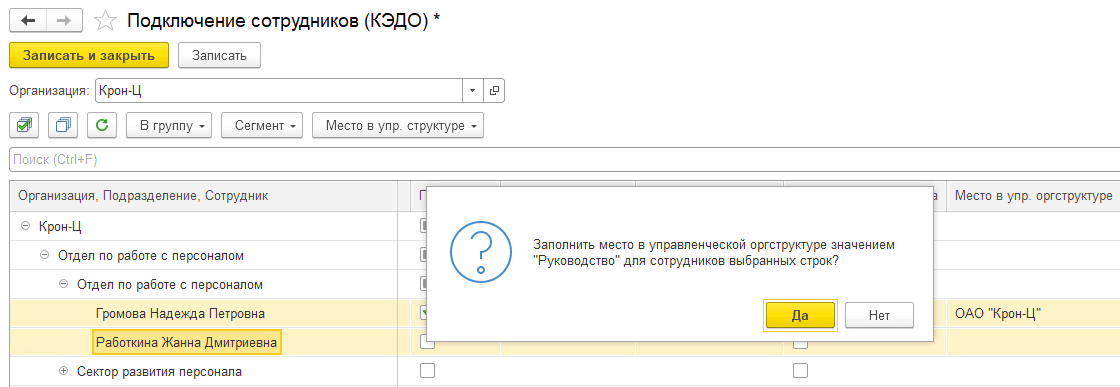The width and height of the screenshot is (1120, 387).
Task: Add form to favorites with star icon
Action: click(106, 21)
